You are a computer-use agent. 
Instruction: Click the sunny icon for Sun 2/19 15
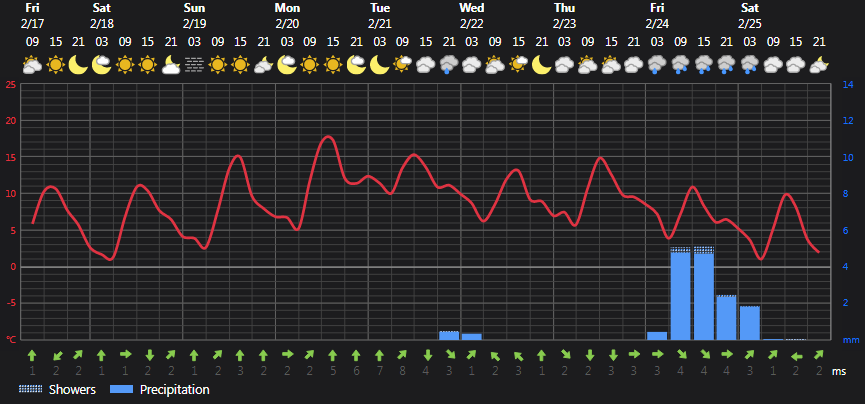241,65
